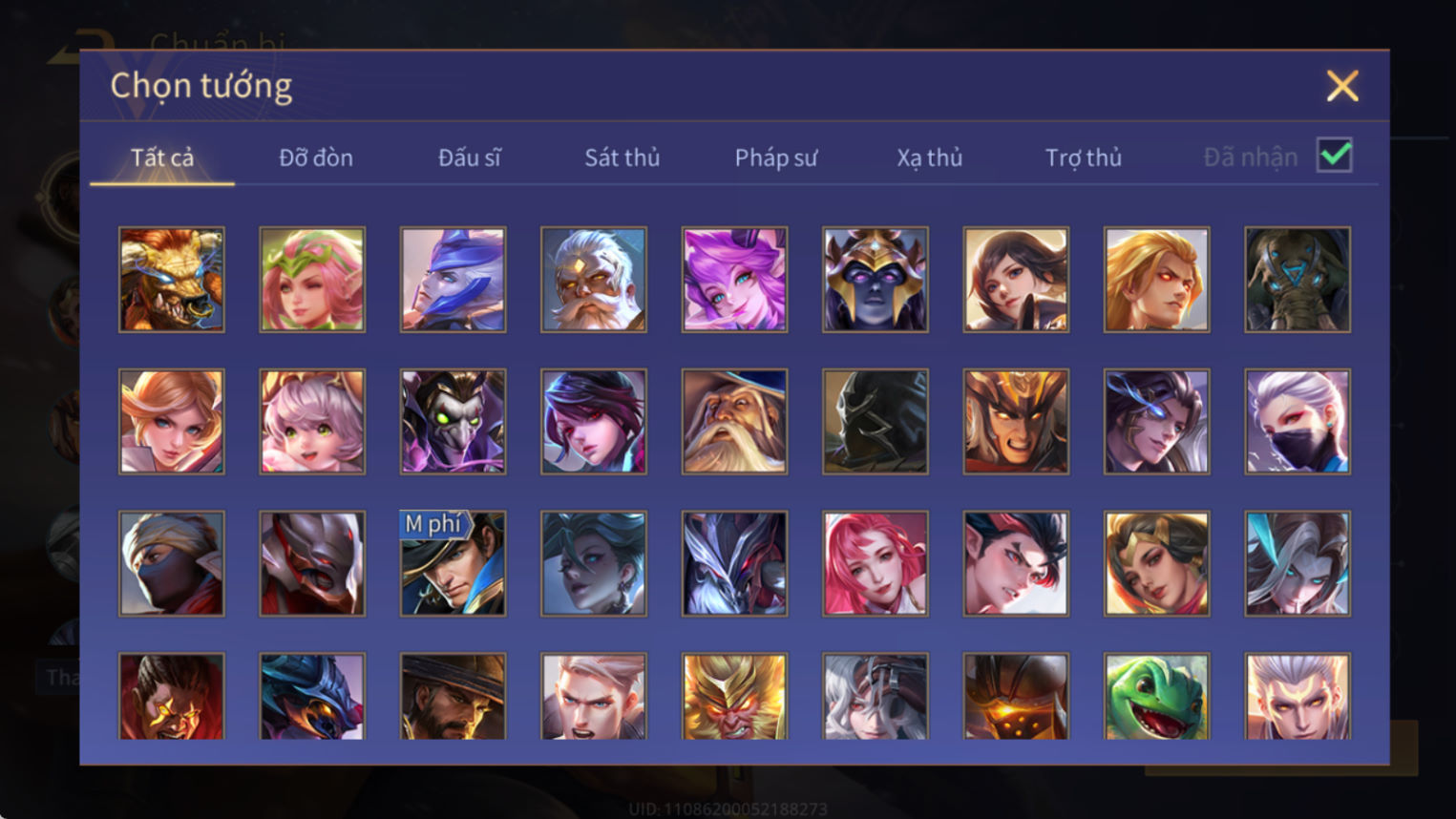Choose the lion beast hero portrait
Image resolution: width=1456 pixels, height=819 pixels.
[172, 280]
